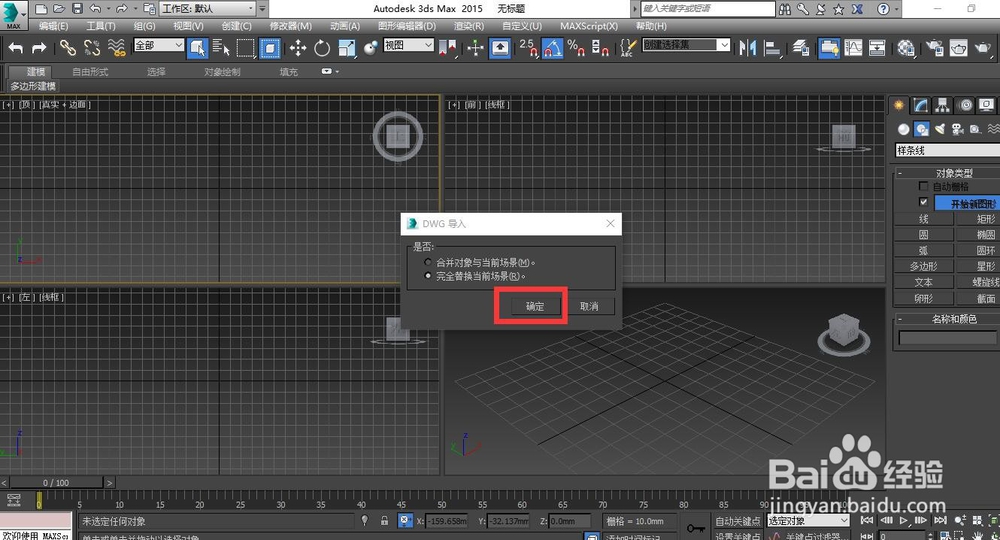
Task: Click the 矩形 rectangle shape button
Action: [x=978, y=219]
